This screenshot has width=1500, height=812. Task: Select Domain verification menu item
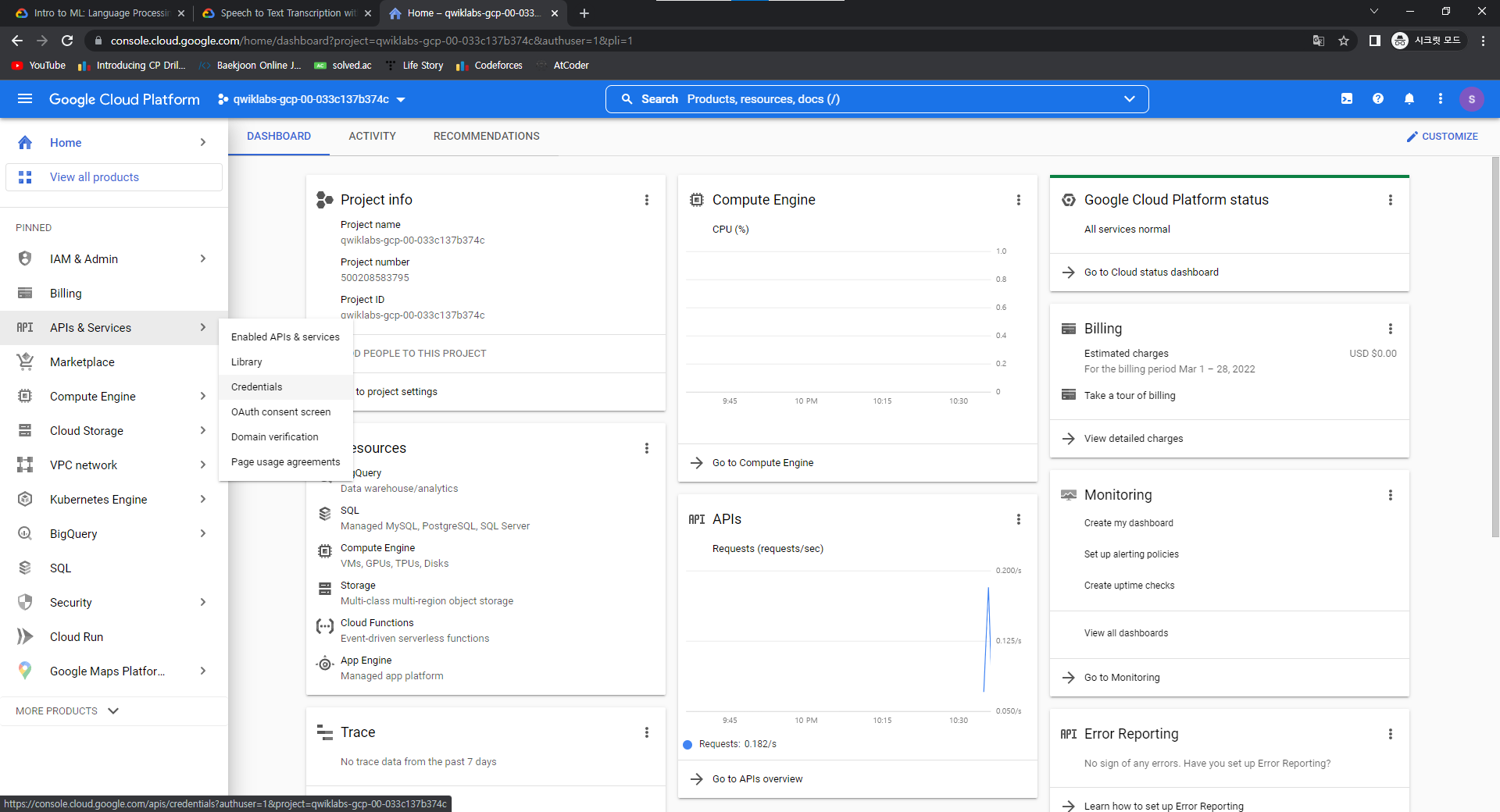(286, 437)
